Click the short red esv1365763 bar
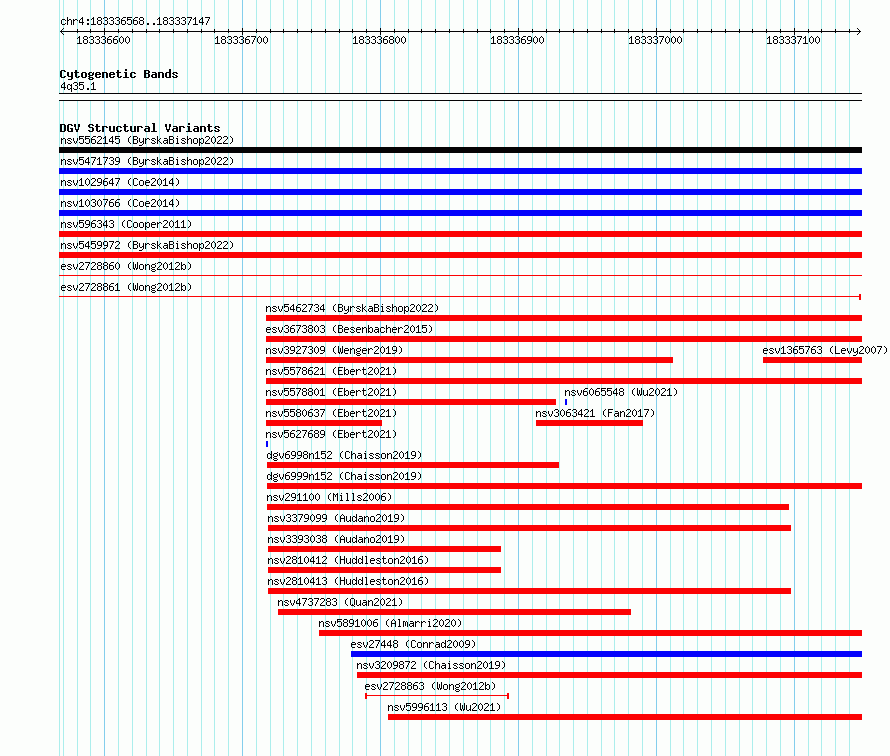Screen dimensions: 890x756 pos(812,360)
